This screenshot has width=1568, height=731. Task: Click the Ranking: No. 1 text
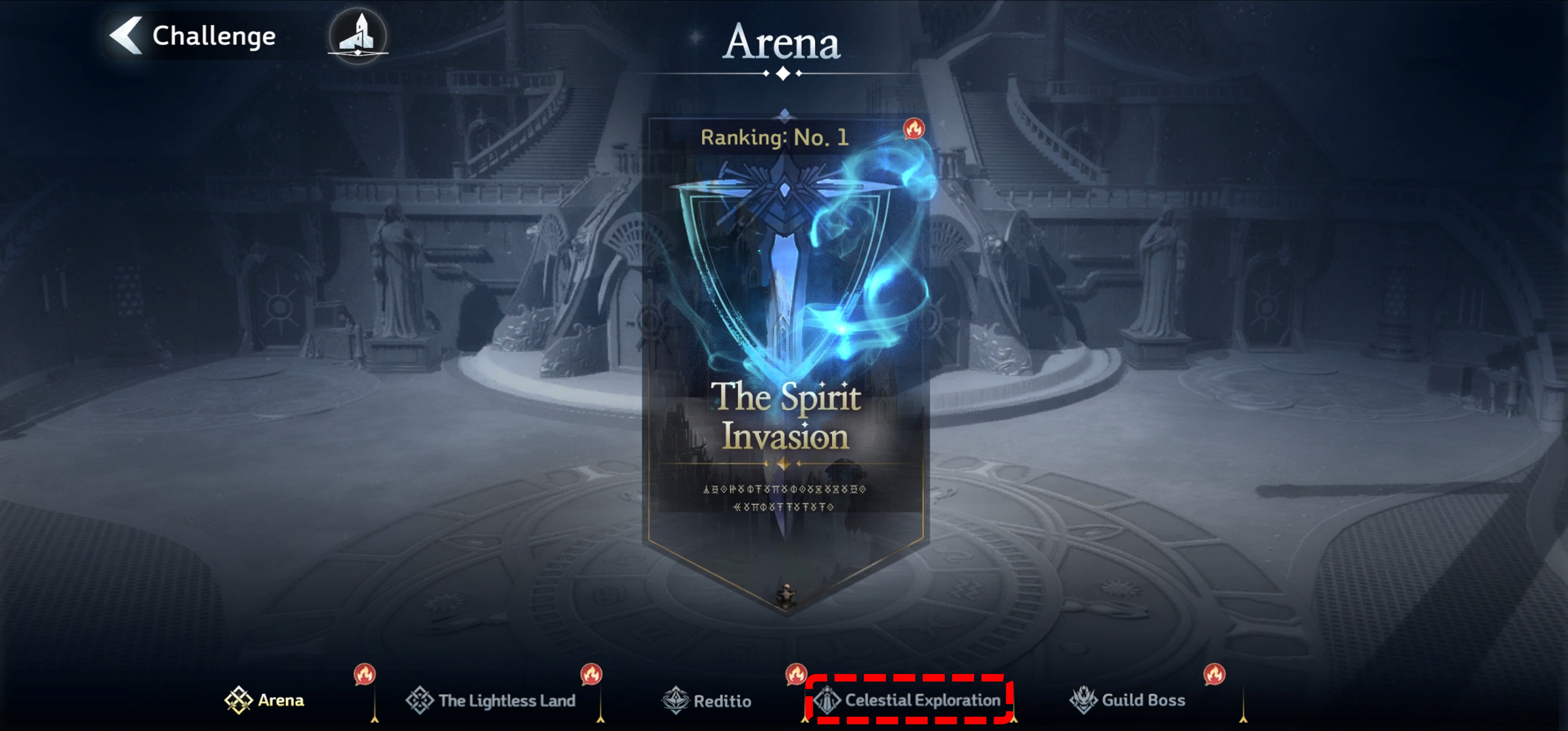(774, 138)
